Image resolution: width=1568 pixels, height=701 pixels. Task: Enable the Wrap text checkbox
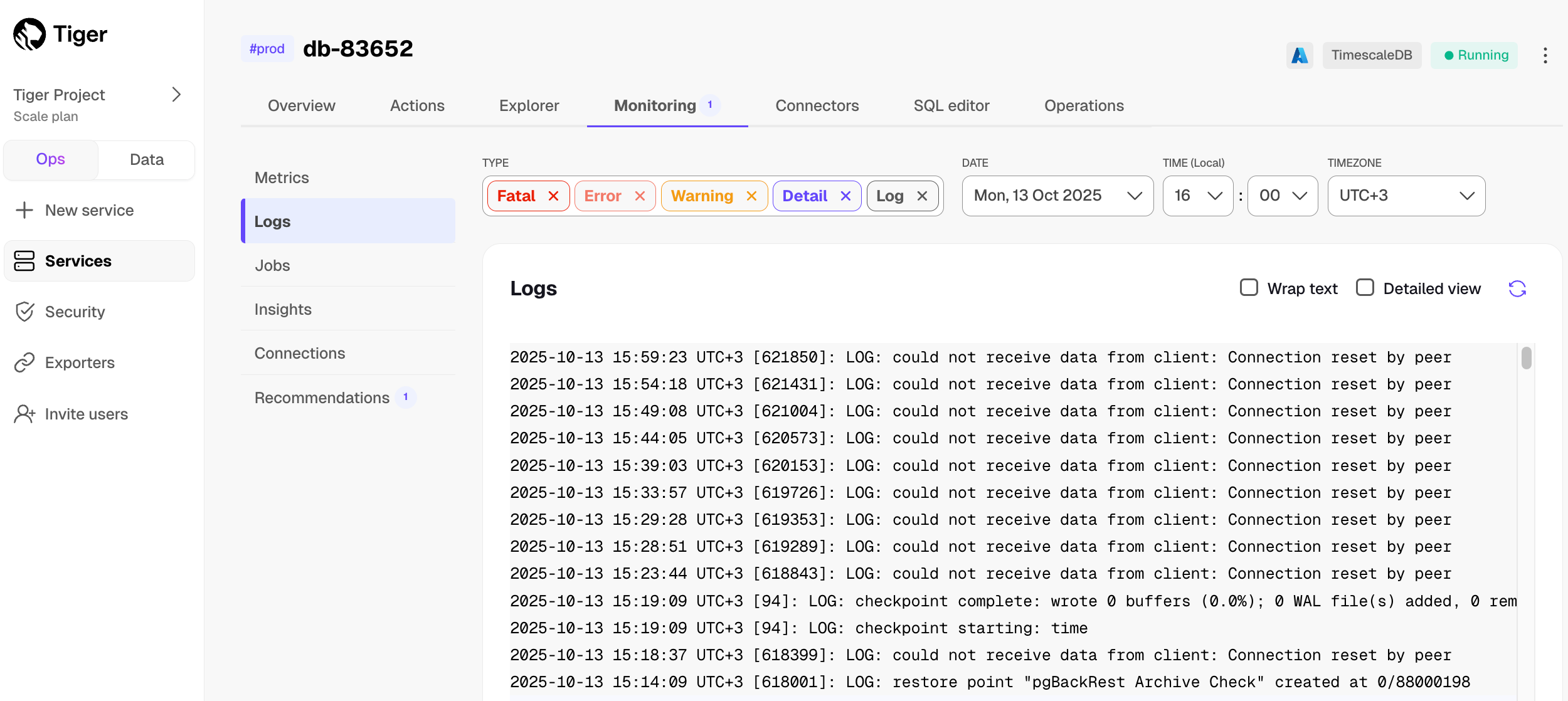coord(1249,288)
